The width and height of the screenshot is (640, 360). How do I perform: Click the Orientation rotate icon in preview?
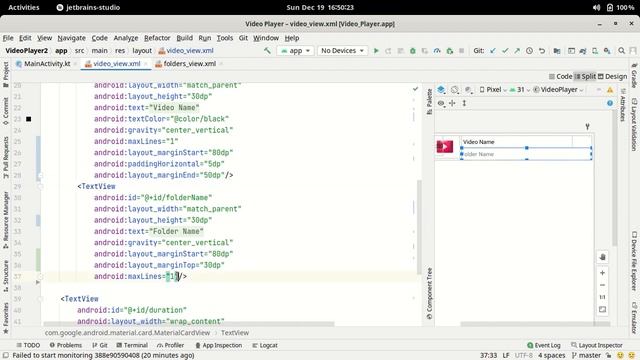[454, 90]
